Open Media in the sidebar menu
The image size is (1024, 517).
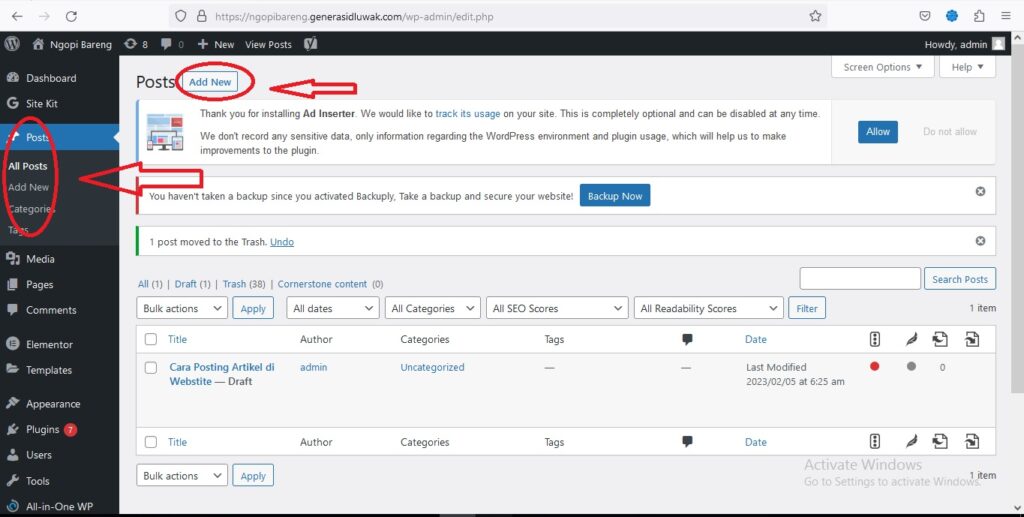tap(40, 259)
